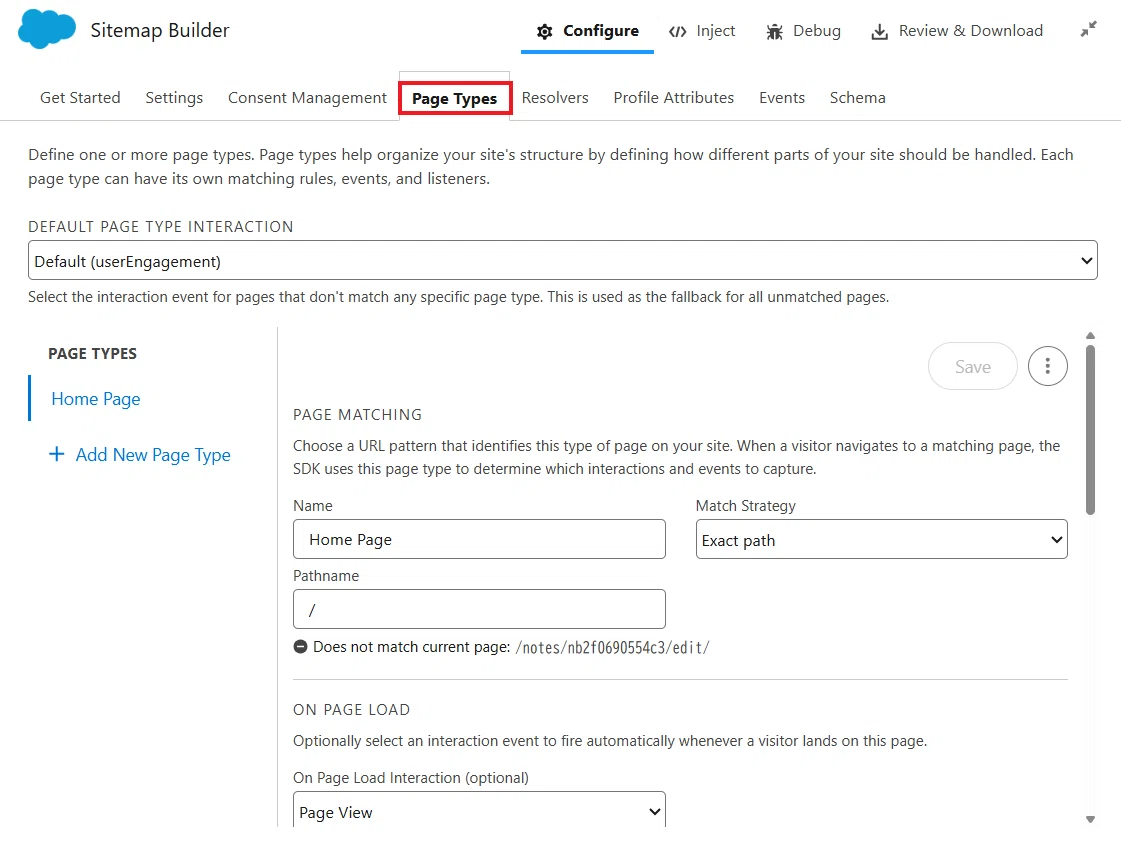Click the scroll down arrow of page panel
The width and height of the screenshot is (1121, 852).
click(1090, 820)
